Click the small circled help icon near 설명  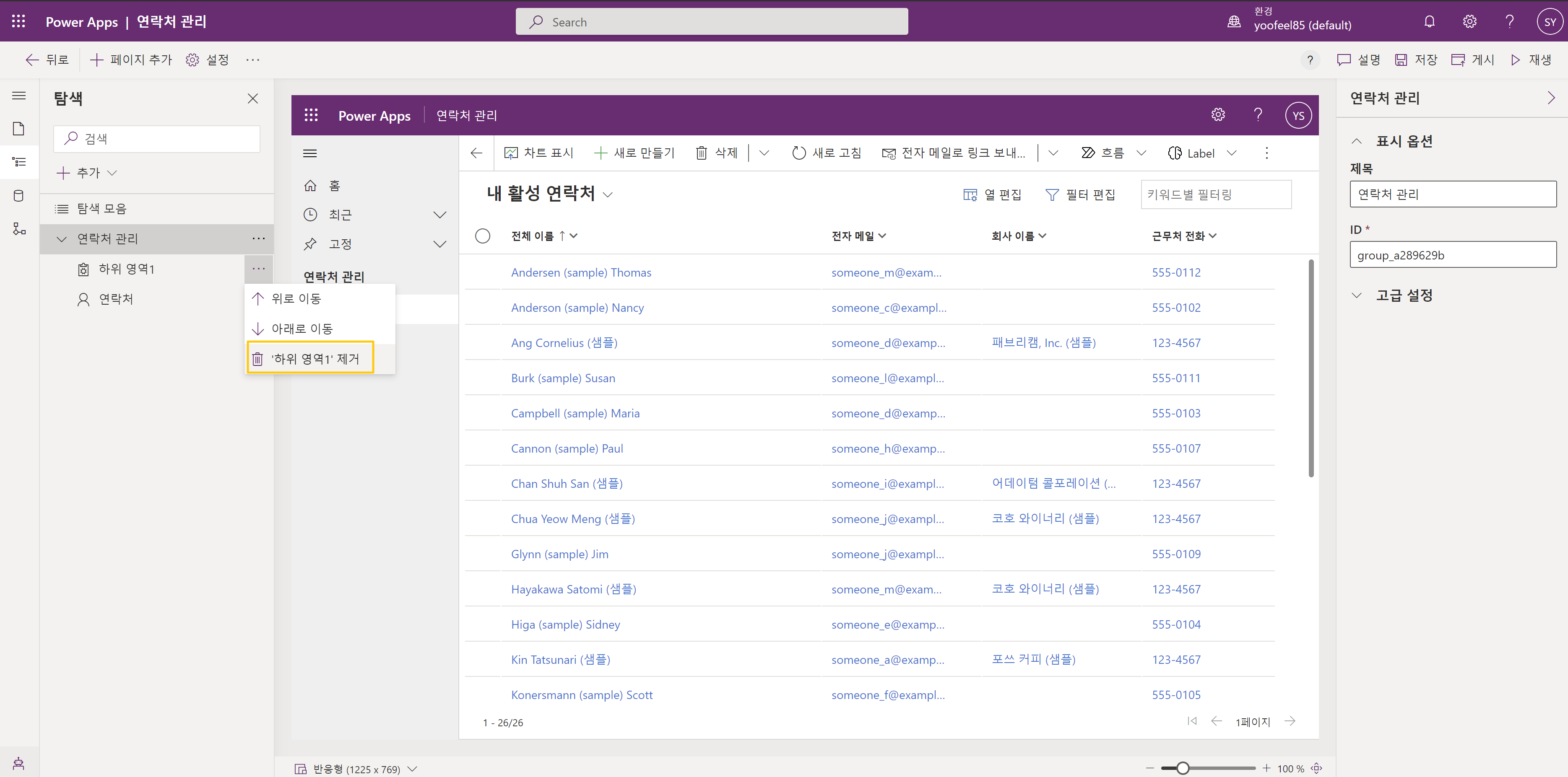[1310, 60]
